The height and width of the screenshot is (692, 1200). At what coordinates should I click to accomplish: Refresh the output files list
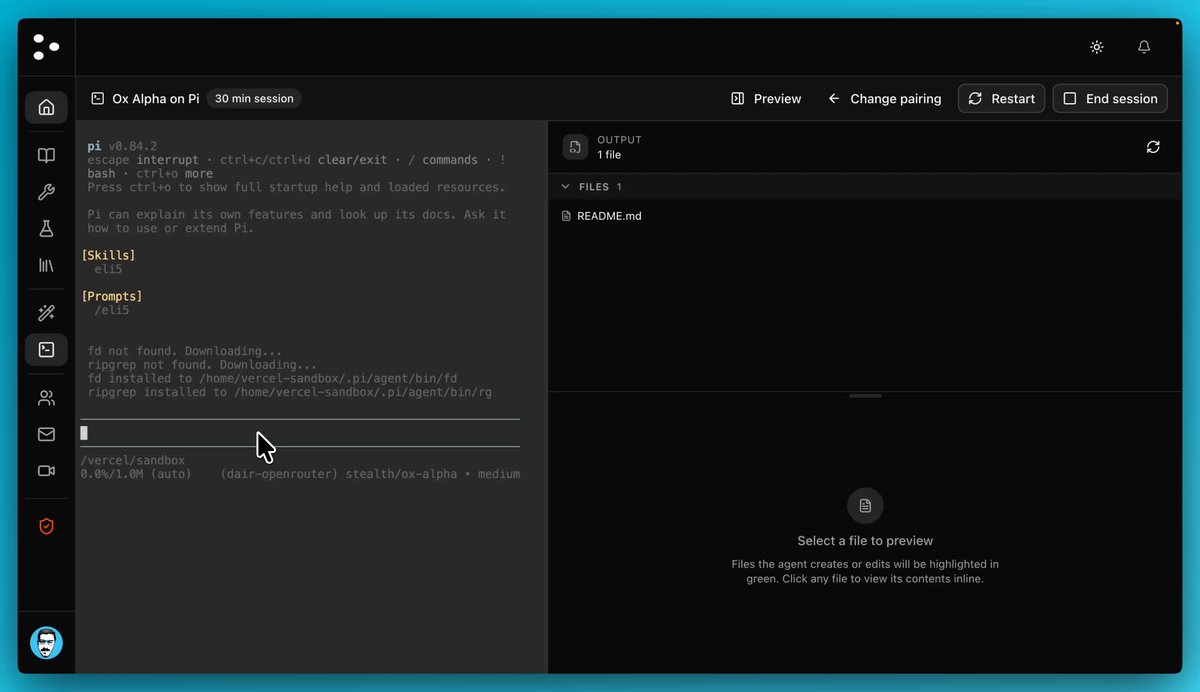coord(1153,147)
